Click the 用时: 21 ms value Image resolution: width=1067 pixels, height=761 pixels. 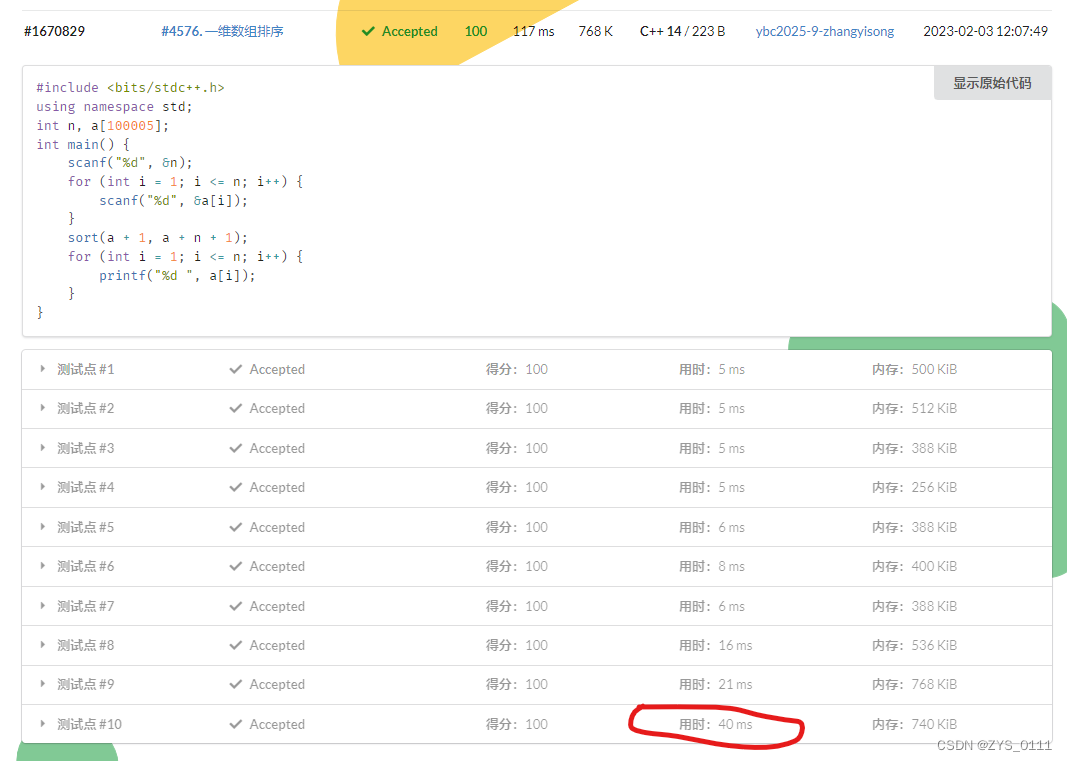716,683
